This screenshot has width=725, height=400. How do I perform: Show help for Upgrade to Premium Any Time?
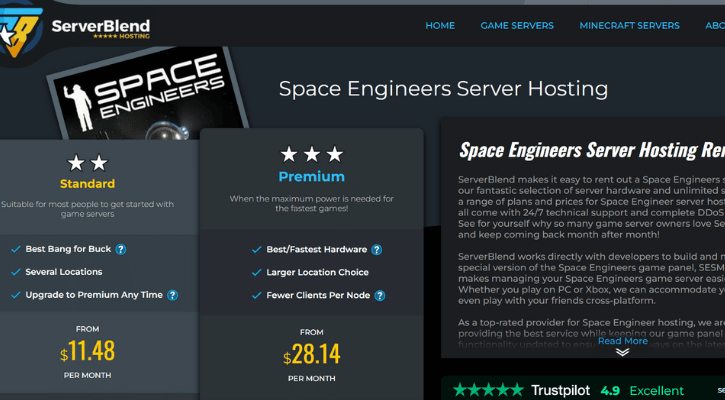172,295
